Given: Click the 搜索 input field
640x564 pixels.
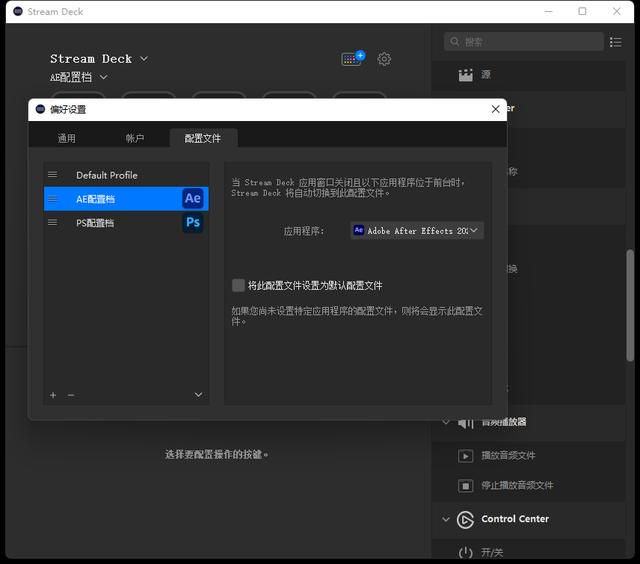Looking at the screenshot, I should point(524,42).
